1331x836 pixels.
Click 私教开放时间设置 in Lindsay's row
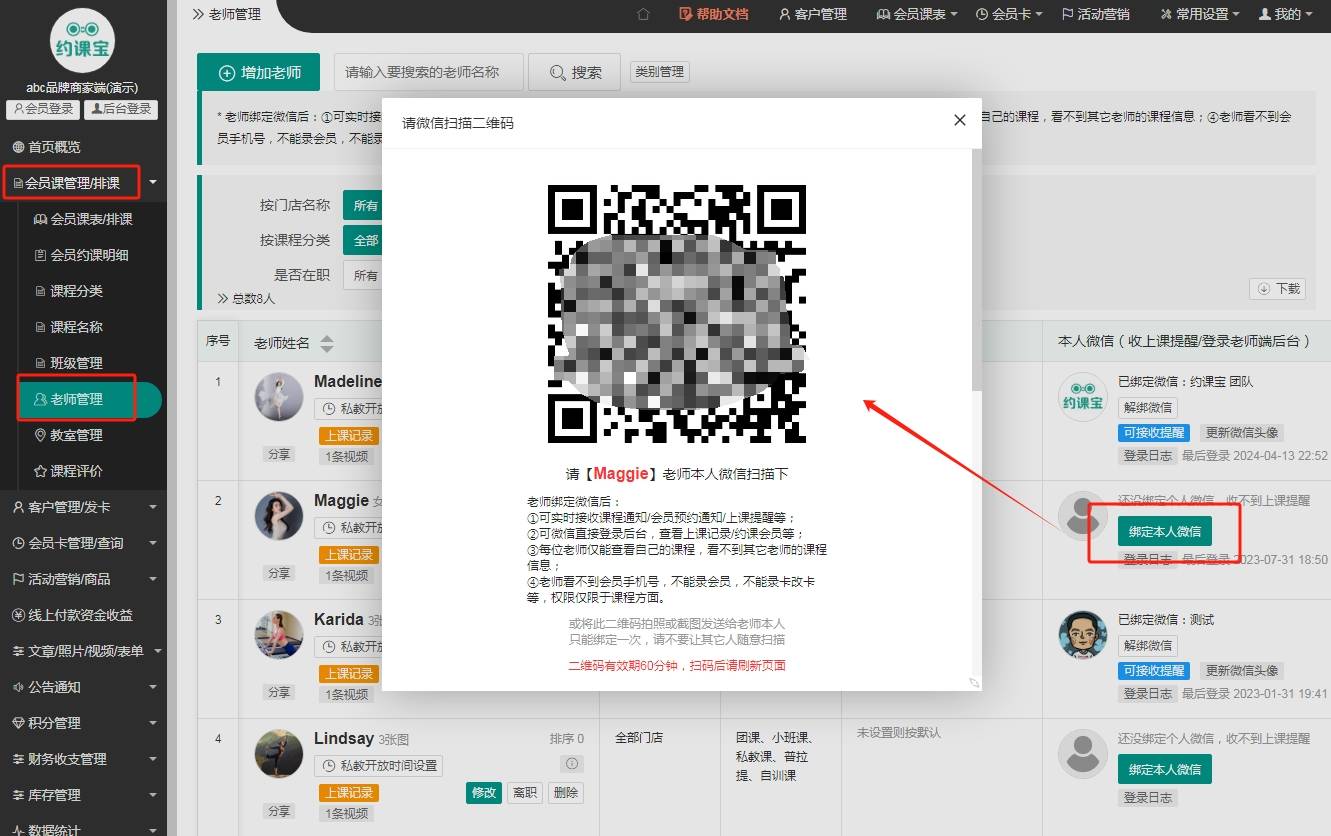[x=378, y=766]
